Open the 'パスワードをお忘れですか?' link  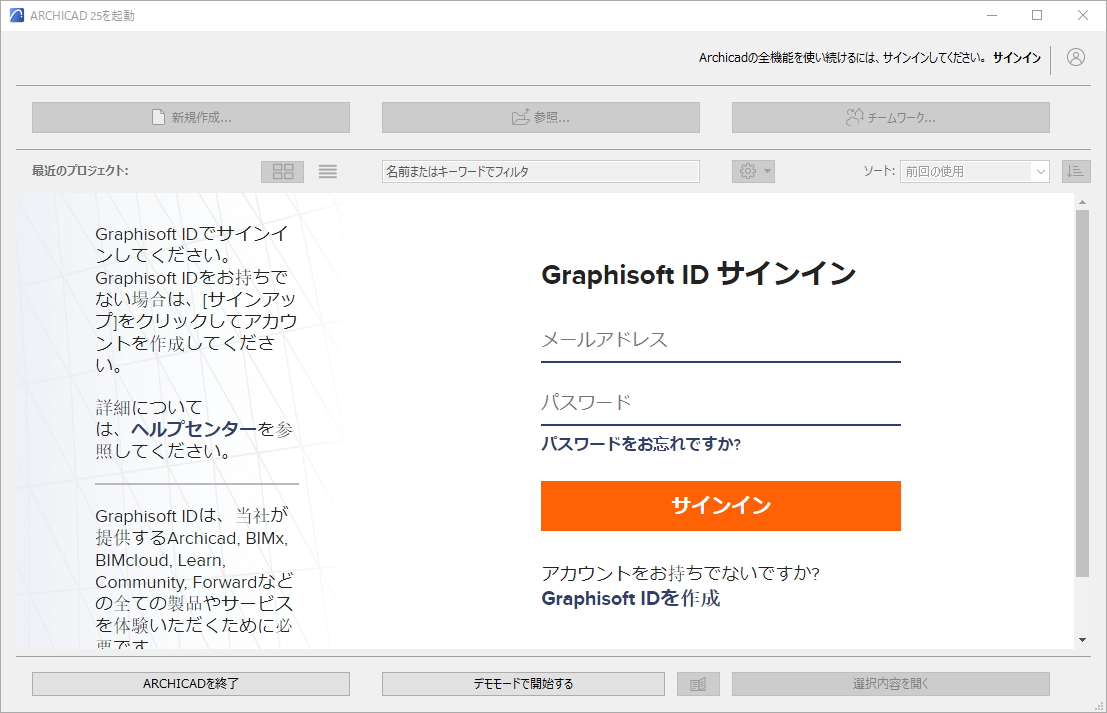click(641, 444)
